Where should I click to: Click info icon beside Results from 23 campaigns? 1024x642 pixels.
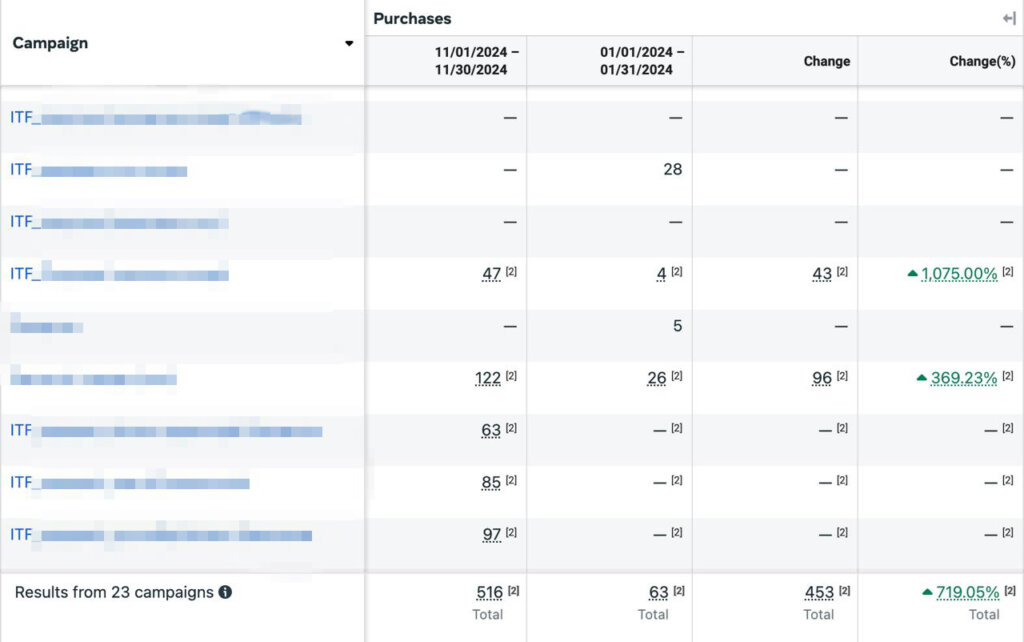(x=225, y=592)
